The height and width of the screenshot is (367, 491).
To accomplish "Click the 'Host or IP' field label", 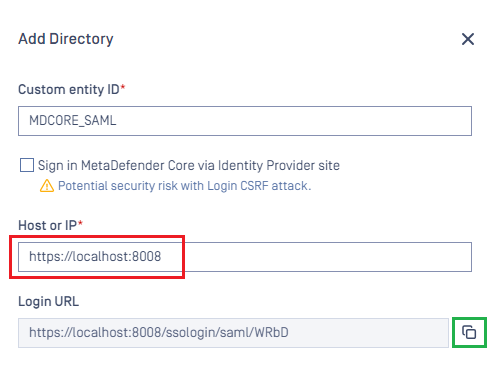I will [x=48, y=225].
